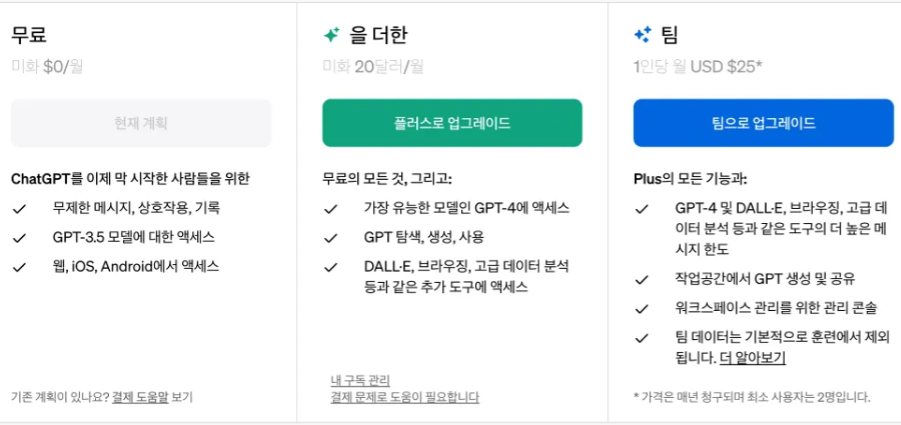Click the checkmark beside 웹, iOS, Android에서 액세스
Screen dimensions: 901x425
point(19,267)
